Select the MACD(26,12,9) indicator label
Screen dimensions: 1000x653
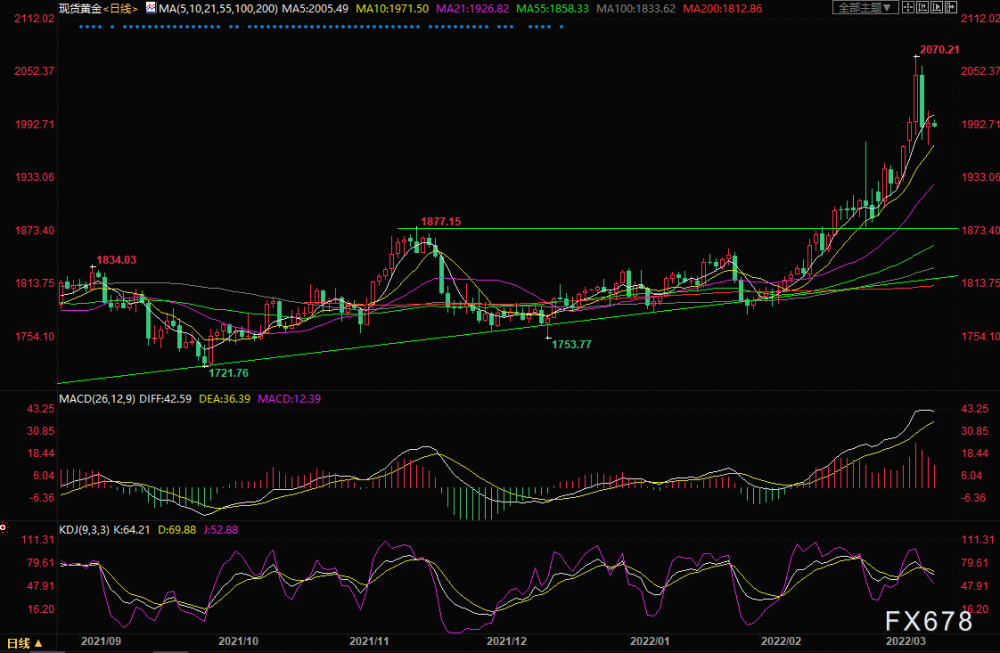pos(97,399)
